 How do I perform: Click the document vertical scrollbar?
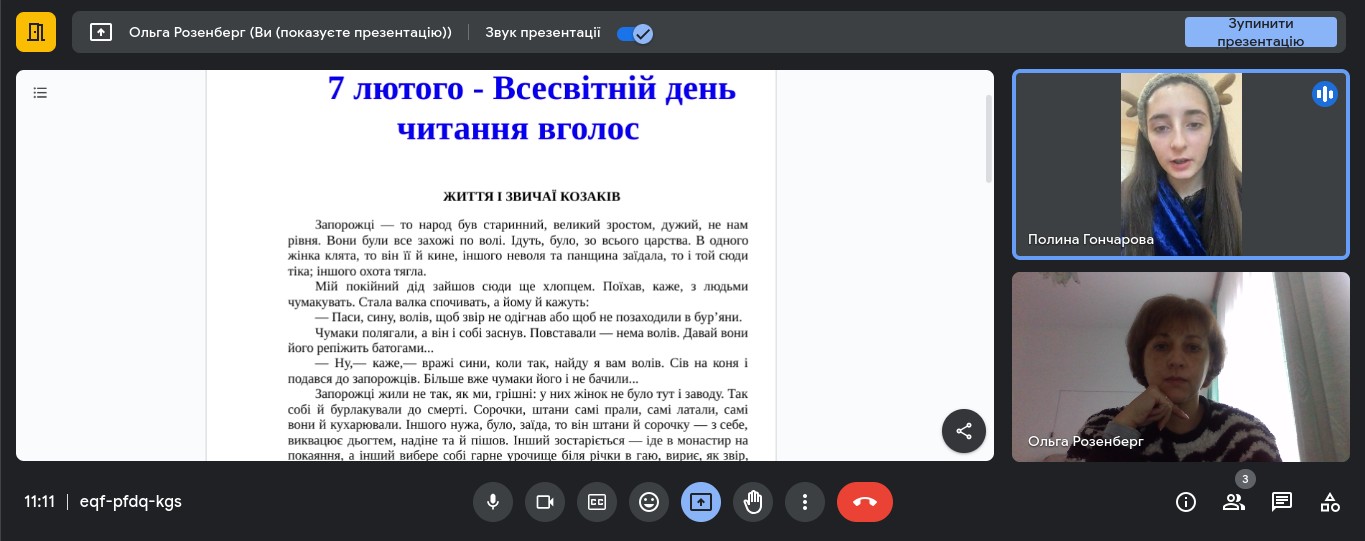(989, 140)
